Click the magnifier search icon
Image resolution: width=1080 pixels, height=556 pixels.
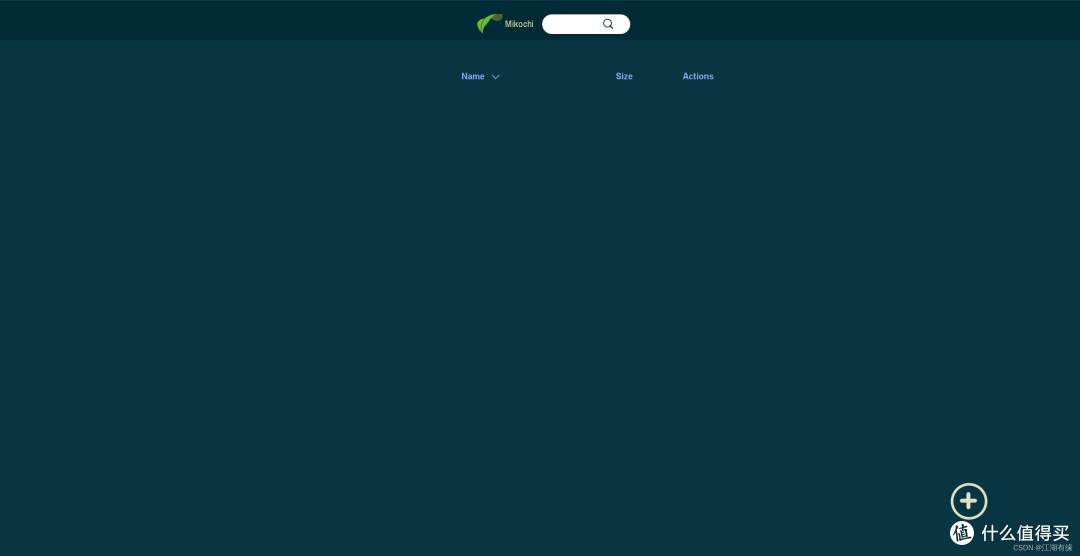click(x=608, y=24)
